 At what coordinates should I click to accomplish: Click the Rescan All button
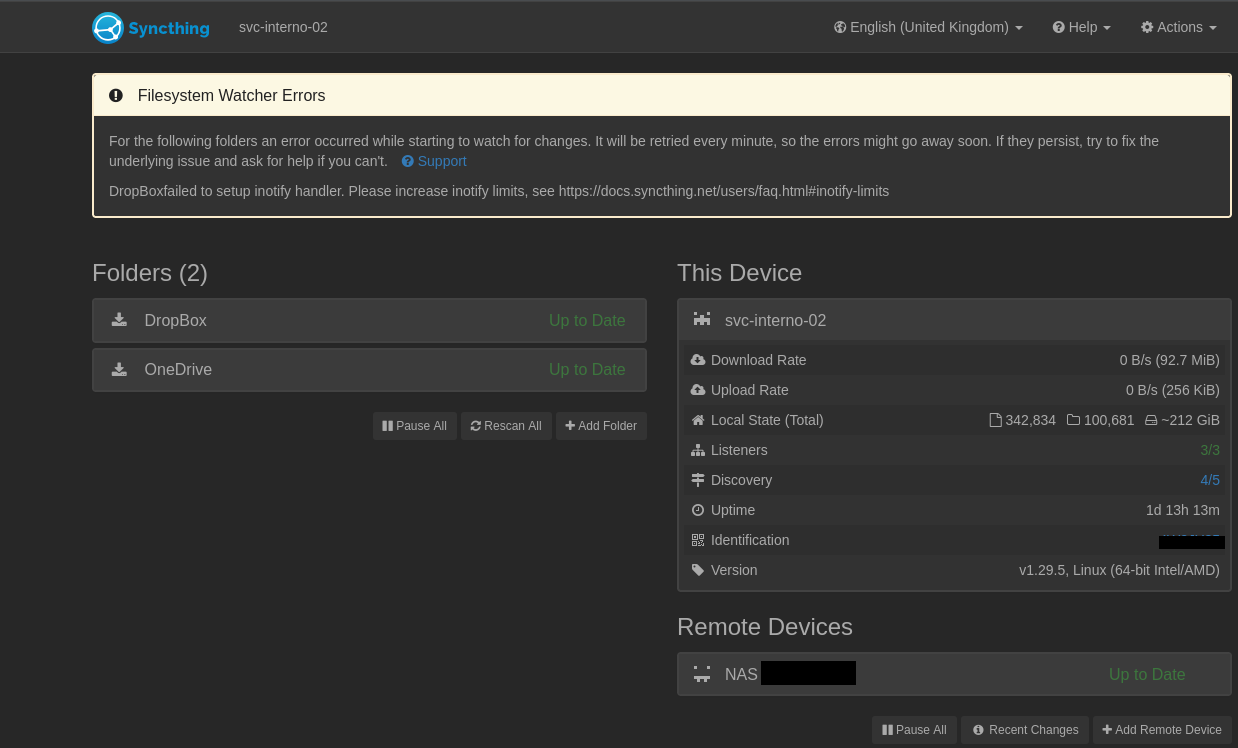coord(506,426)
